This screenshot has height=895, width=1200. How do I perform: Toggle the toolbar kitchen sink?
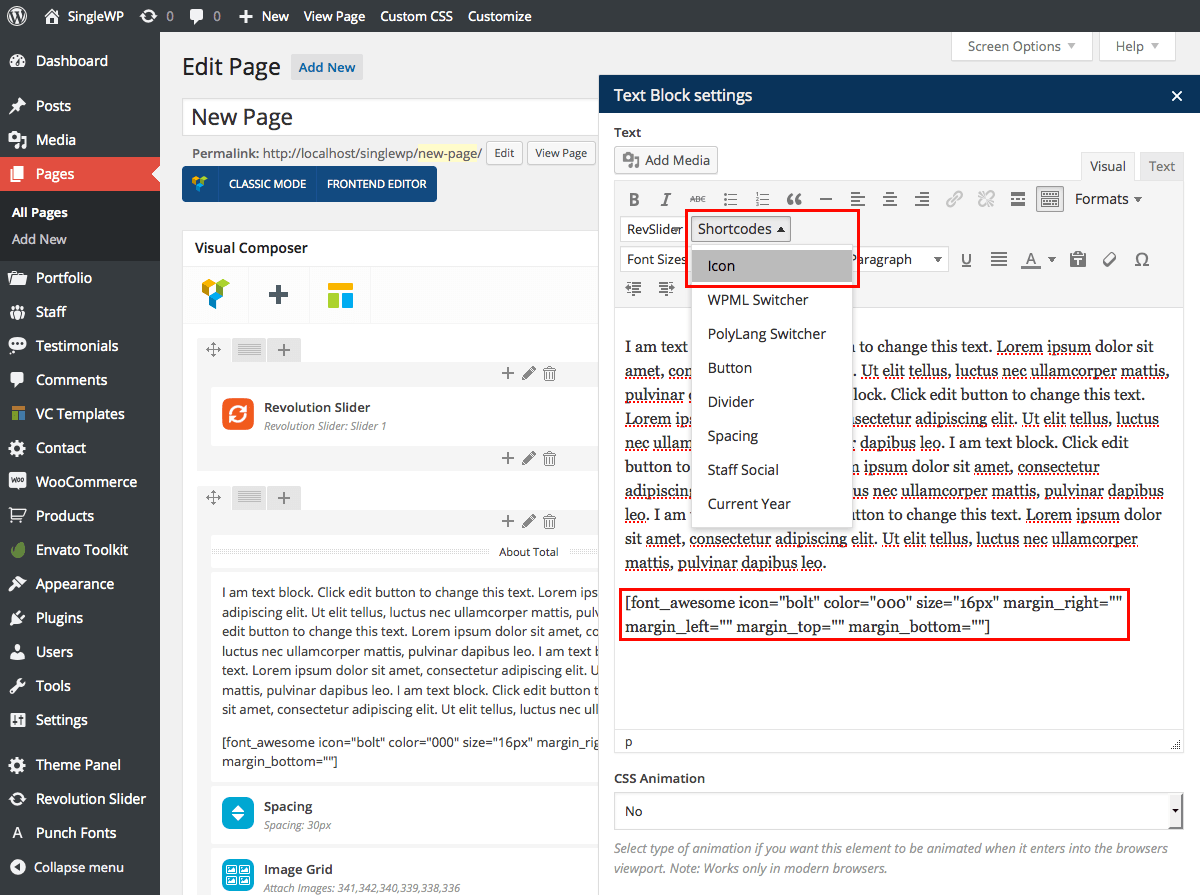pos(1049,199)
